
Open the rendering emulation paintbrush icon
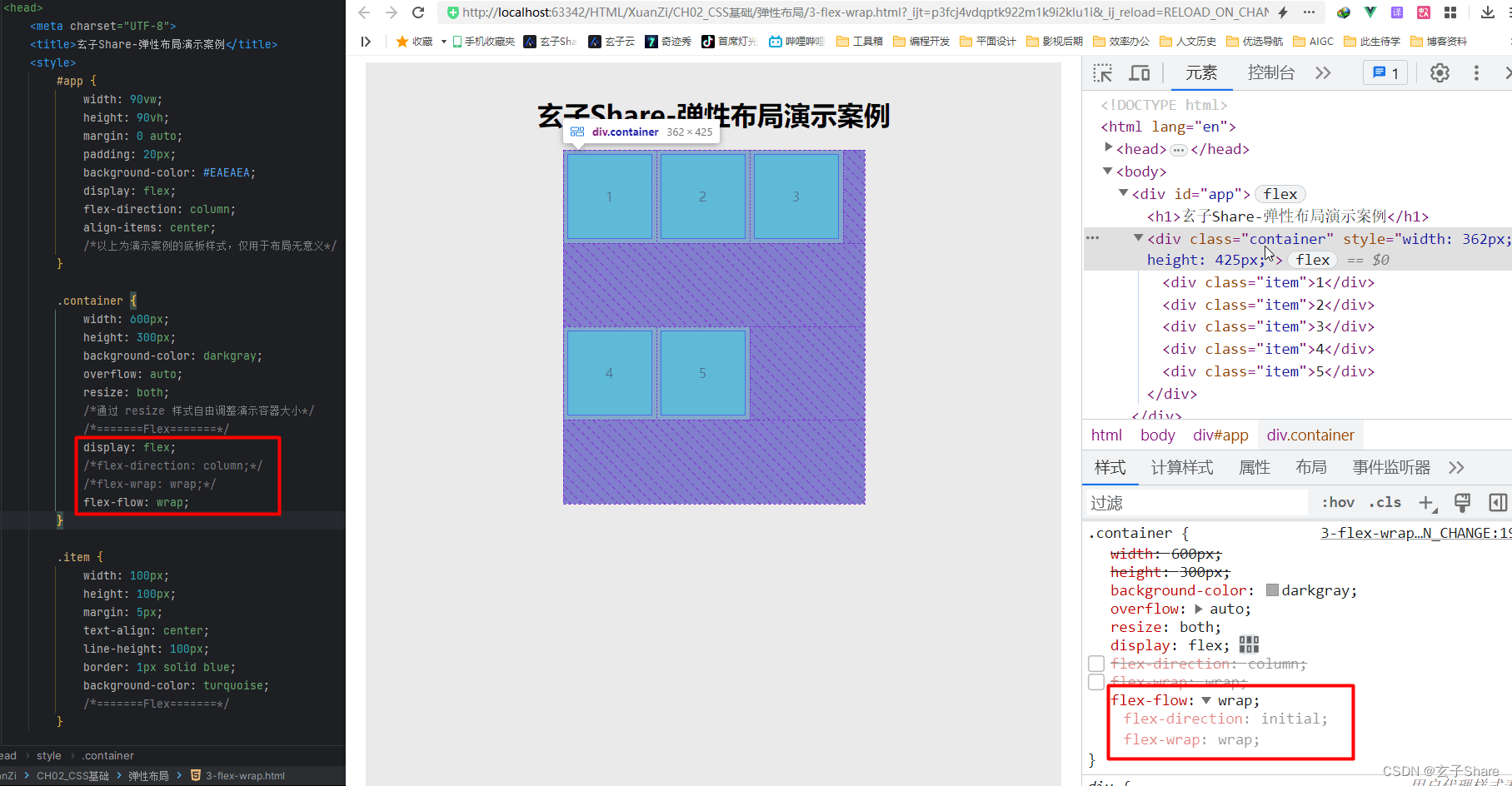[x=1462, y=503]
